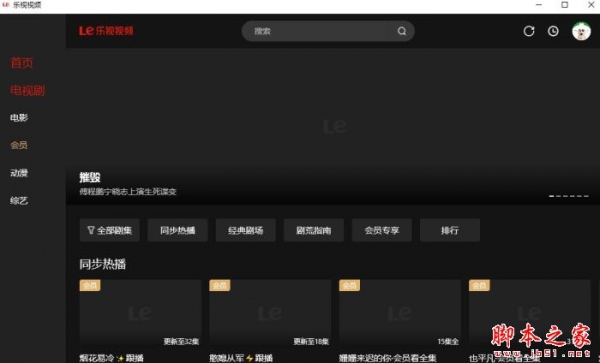600x363 pixels.
Task: Maximize the 乐视视频 window
Action: click(x=565, y=5)
